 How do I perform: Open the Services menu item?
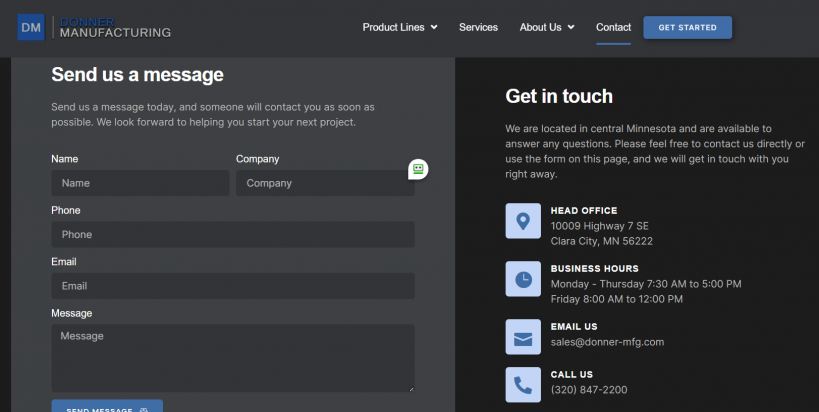(478, 27)
